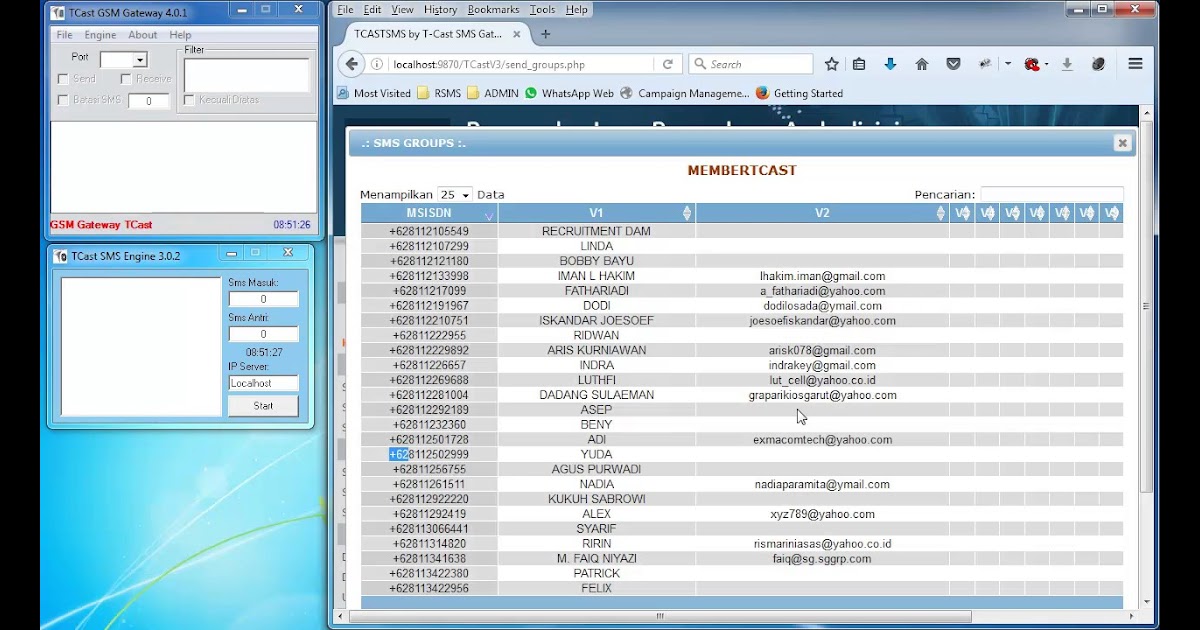
Task: Open the ADMIN bookmark folder
Action: pyautogui.click(x=493, y=93)
